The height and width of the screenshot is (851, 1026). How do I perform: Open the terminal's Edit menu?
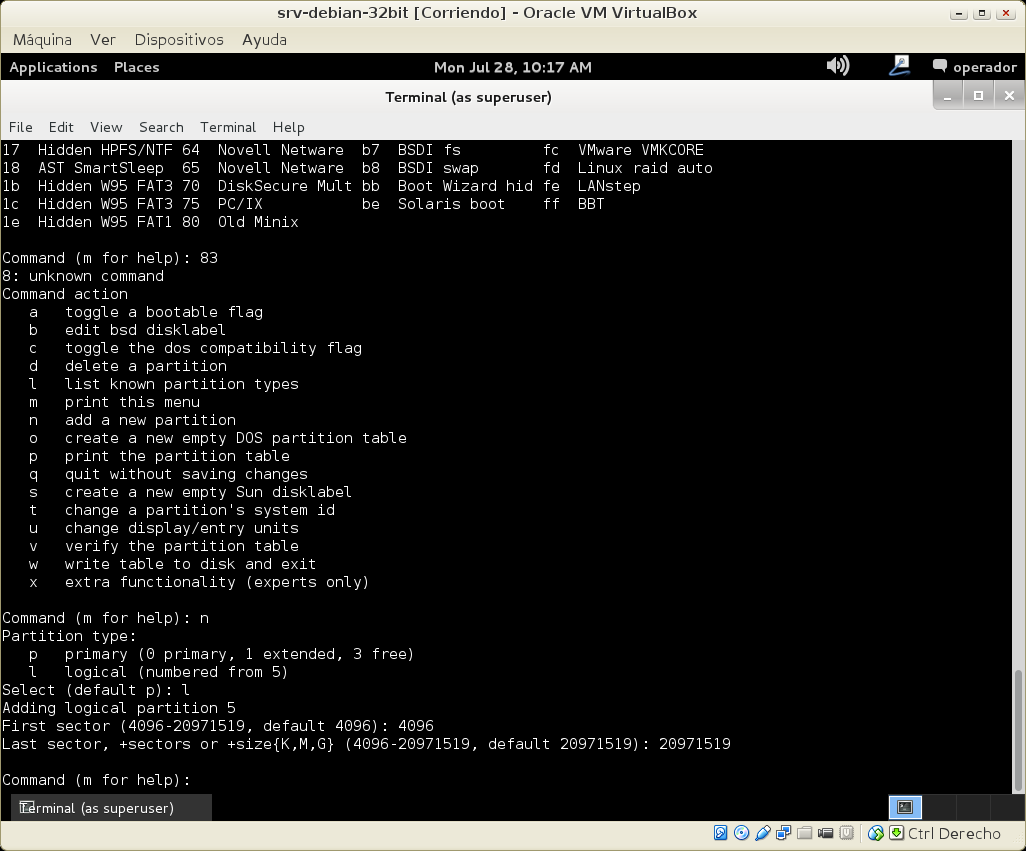(x=61, y=127)
